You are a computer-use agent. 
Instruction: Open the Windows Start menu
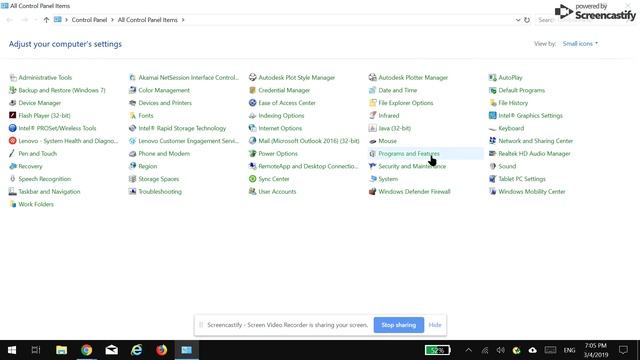click(12, 350)
